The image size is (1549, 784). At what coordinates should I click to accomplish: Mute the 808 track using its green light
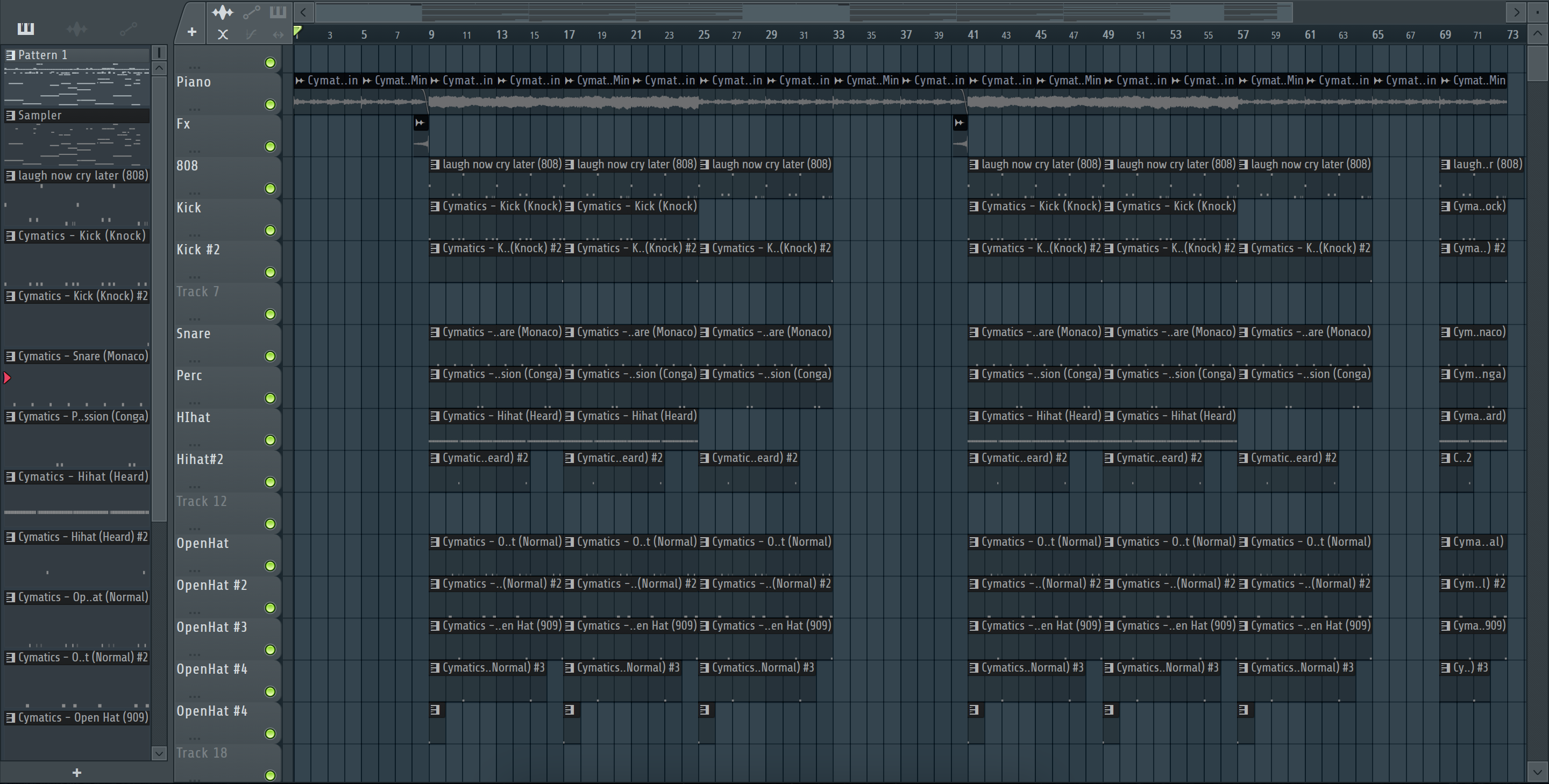[271, 189]
